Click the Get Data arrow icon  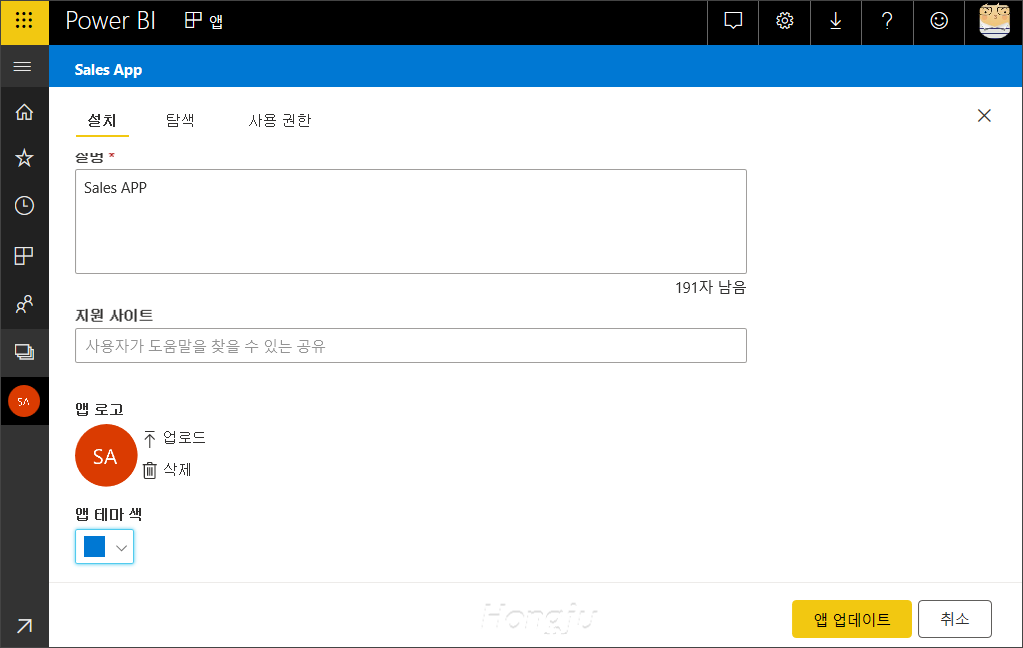pyautogui.click(x=24, y=626)
